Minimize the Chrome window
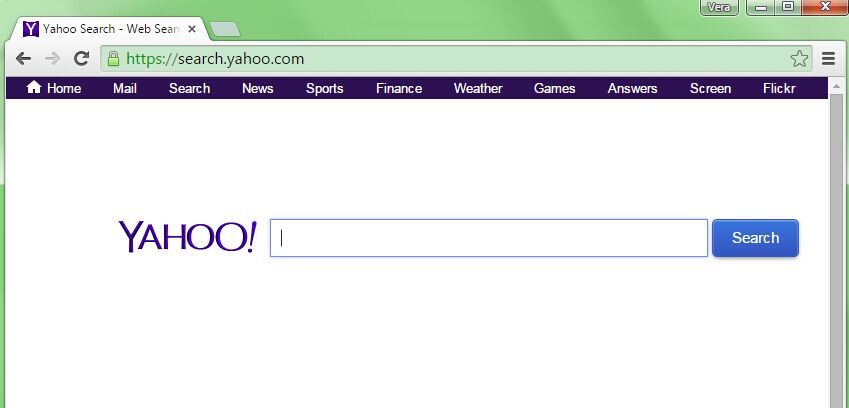 761,8
